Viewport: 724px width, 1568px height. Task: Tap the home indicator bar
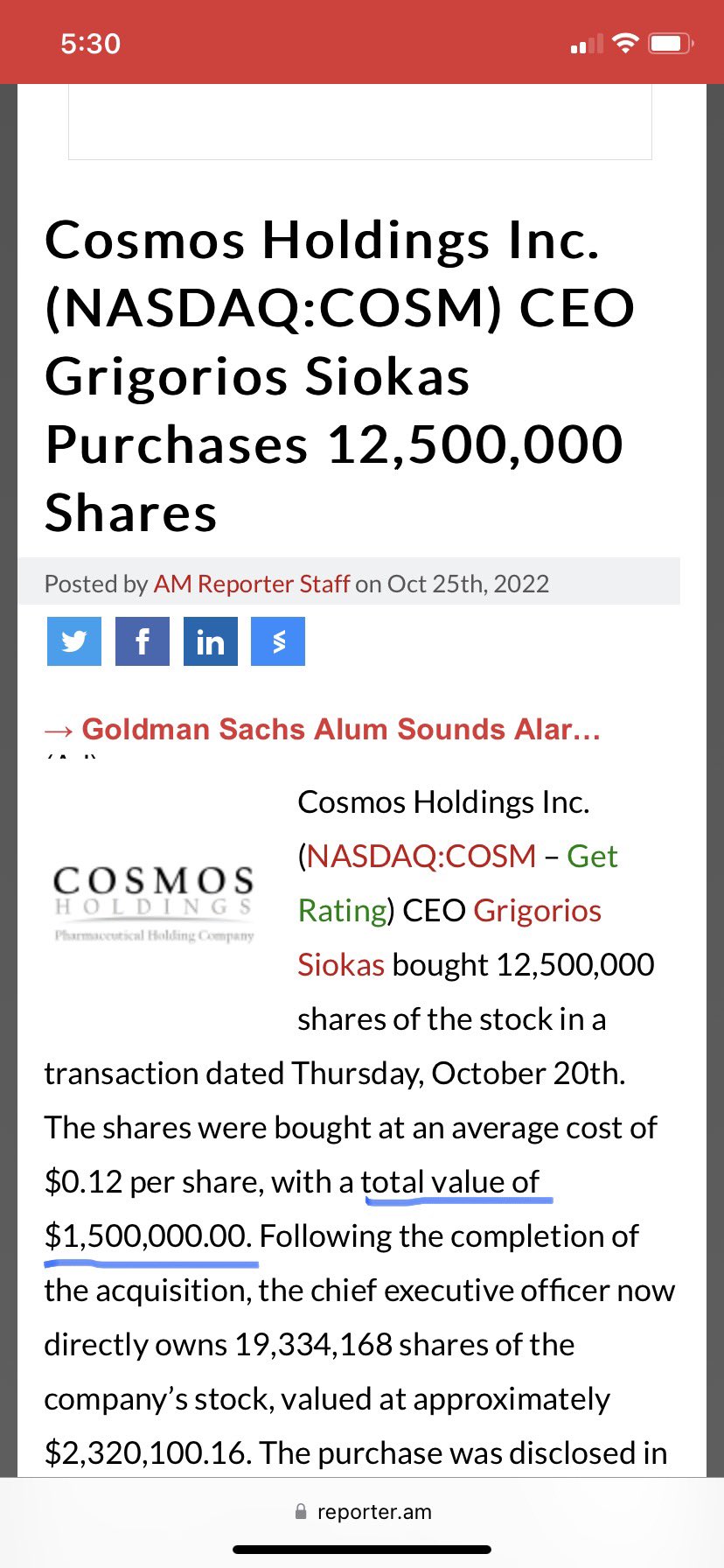click(x=362, y=1550)
